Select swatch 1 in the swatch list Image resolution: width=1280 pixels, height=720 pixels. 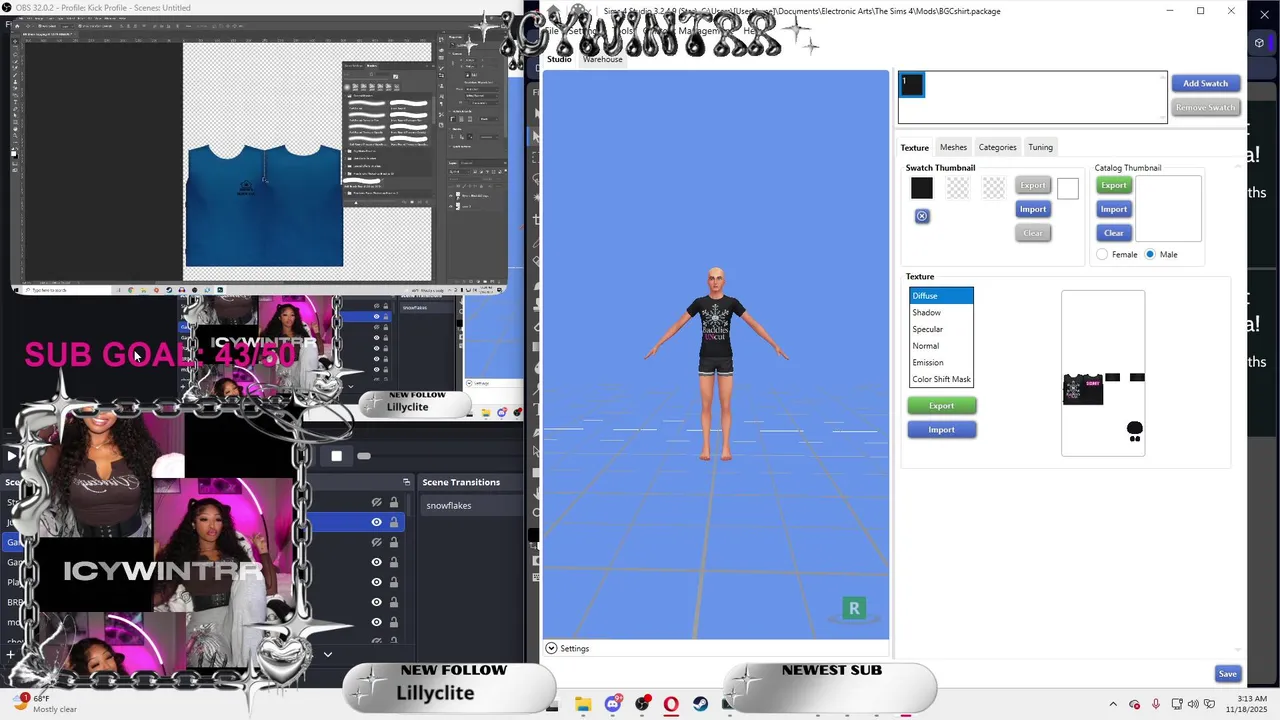pos(912,85)
